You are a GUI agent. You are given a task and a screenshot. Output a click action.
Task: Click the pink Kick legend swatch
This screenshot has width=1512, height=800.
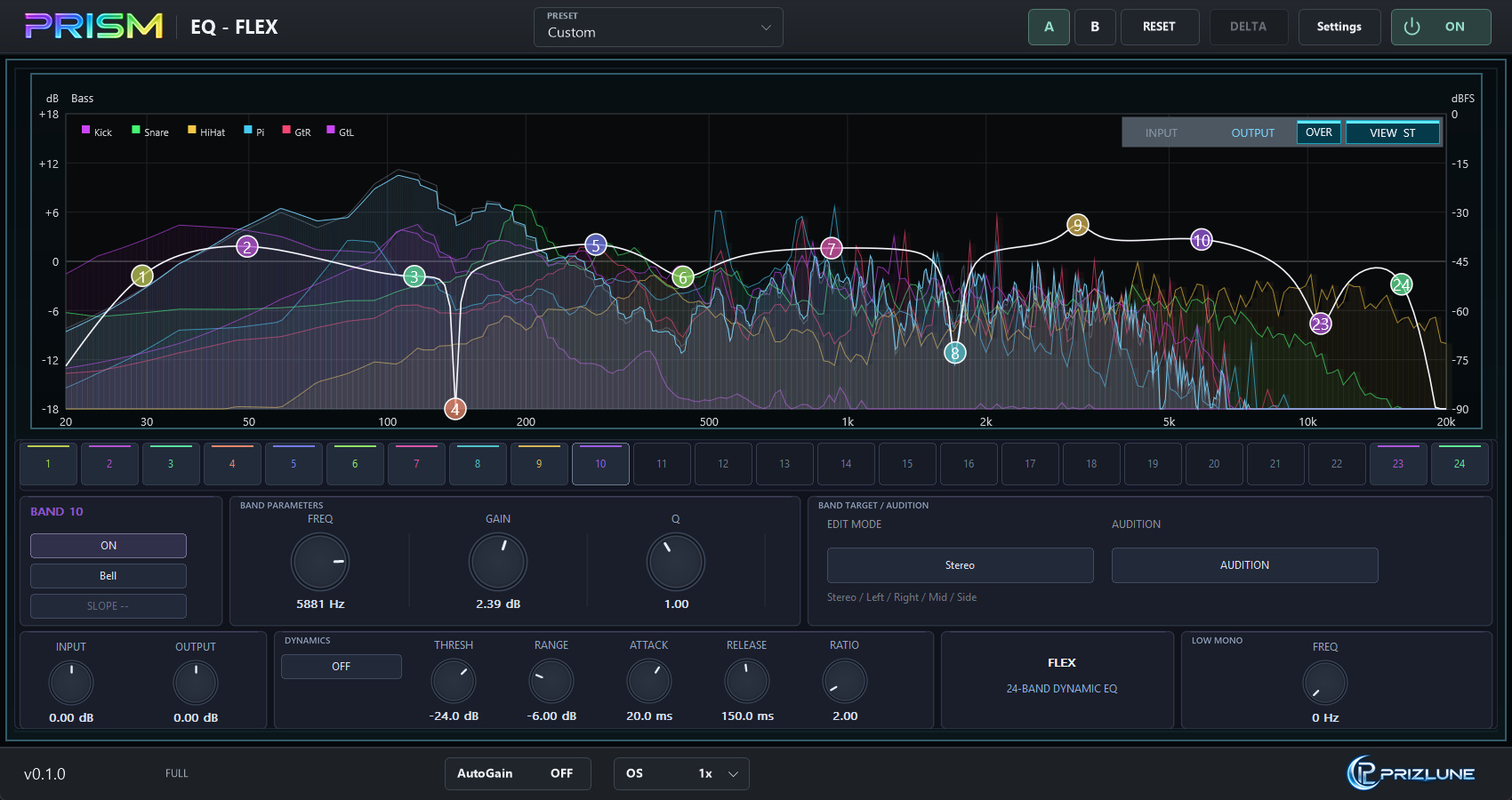(x=86, y=130)
